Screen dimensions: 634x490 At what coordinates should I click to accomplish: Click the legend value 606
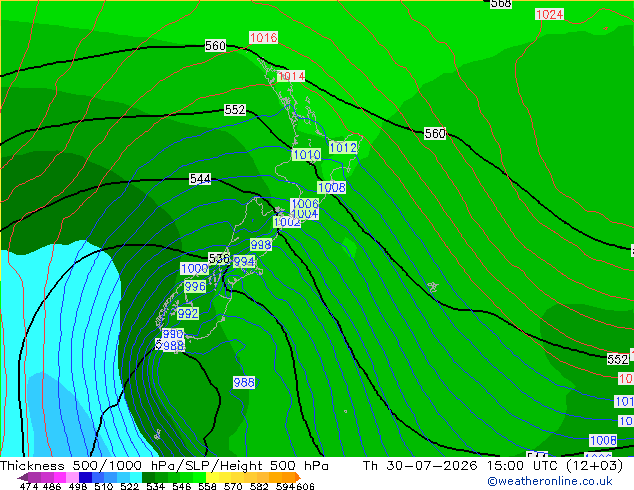coord(305,486)
